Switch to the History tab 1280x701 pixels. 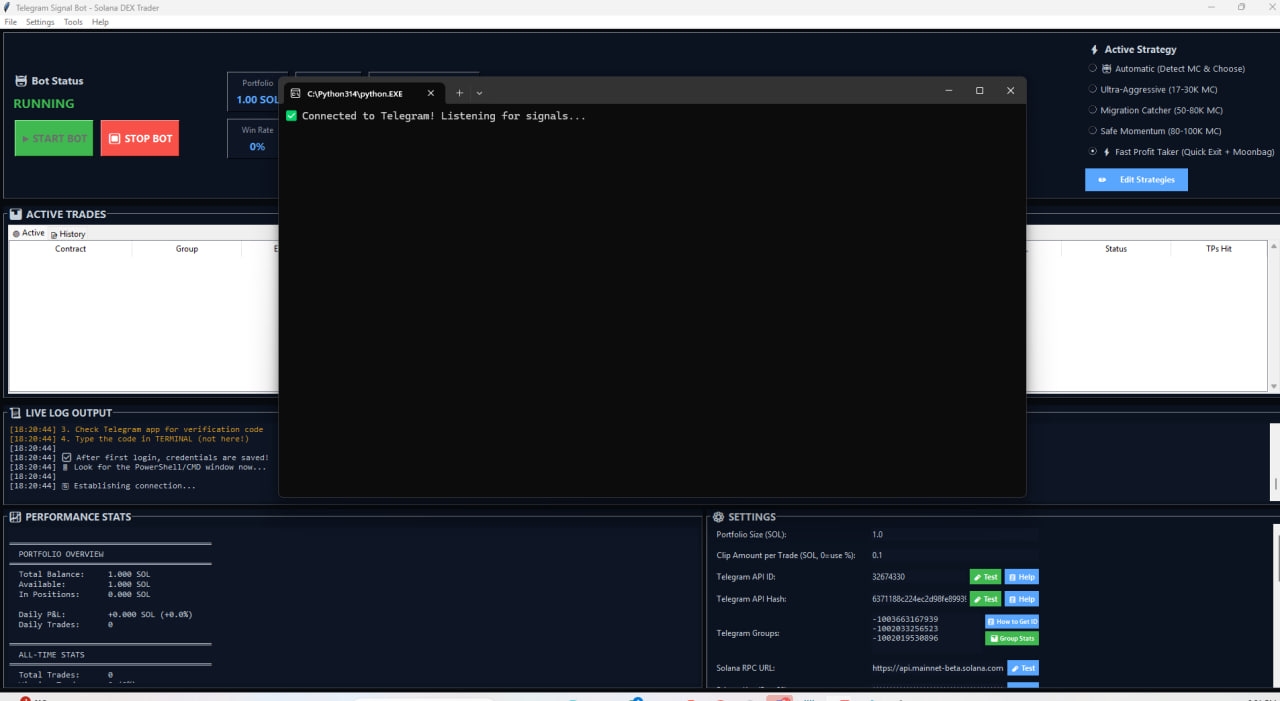(68, 234)
